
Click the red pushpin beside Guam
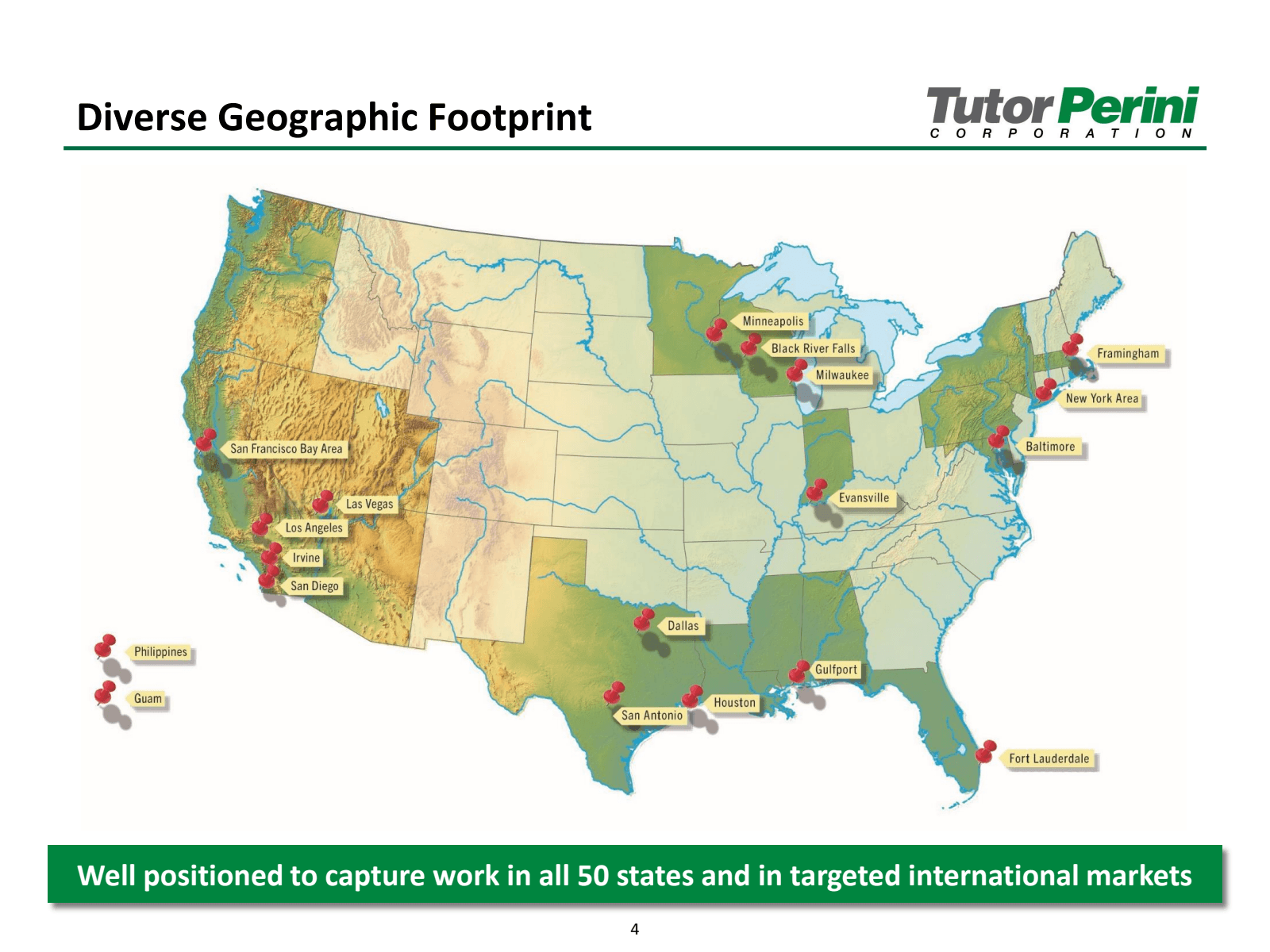click(105, 693)
